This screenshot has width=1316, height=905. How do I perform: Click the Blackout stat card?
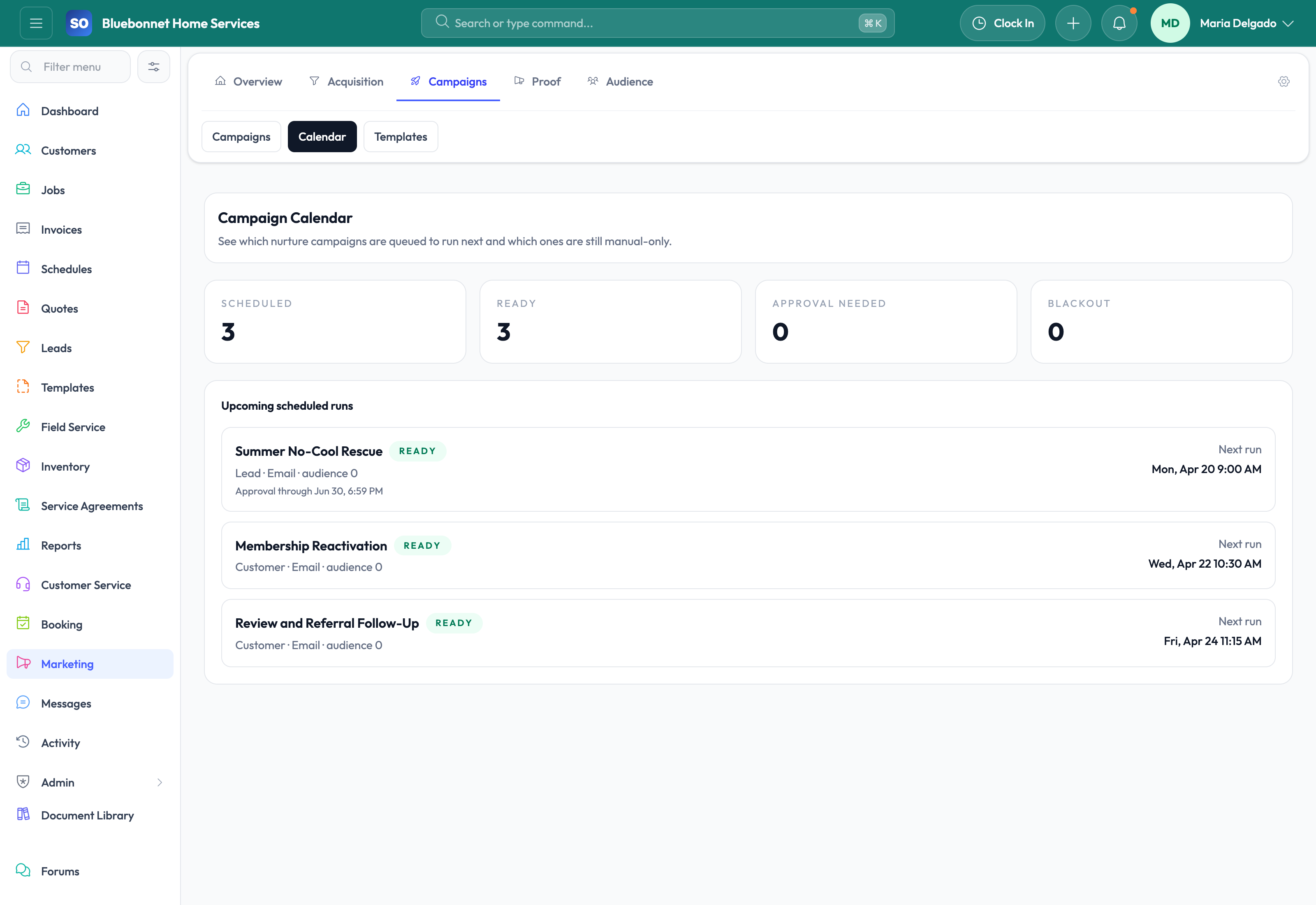point(1161,322)
